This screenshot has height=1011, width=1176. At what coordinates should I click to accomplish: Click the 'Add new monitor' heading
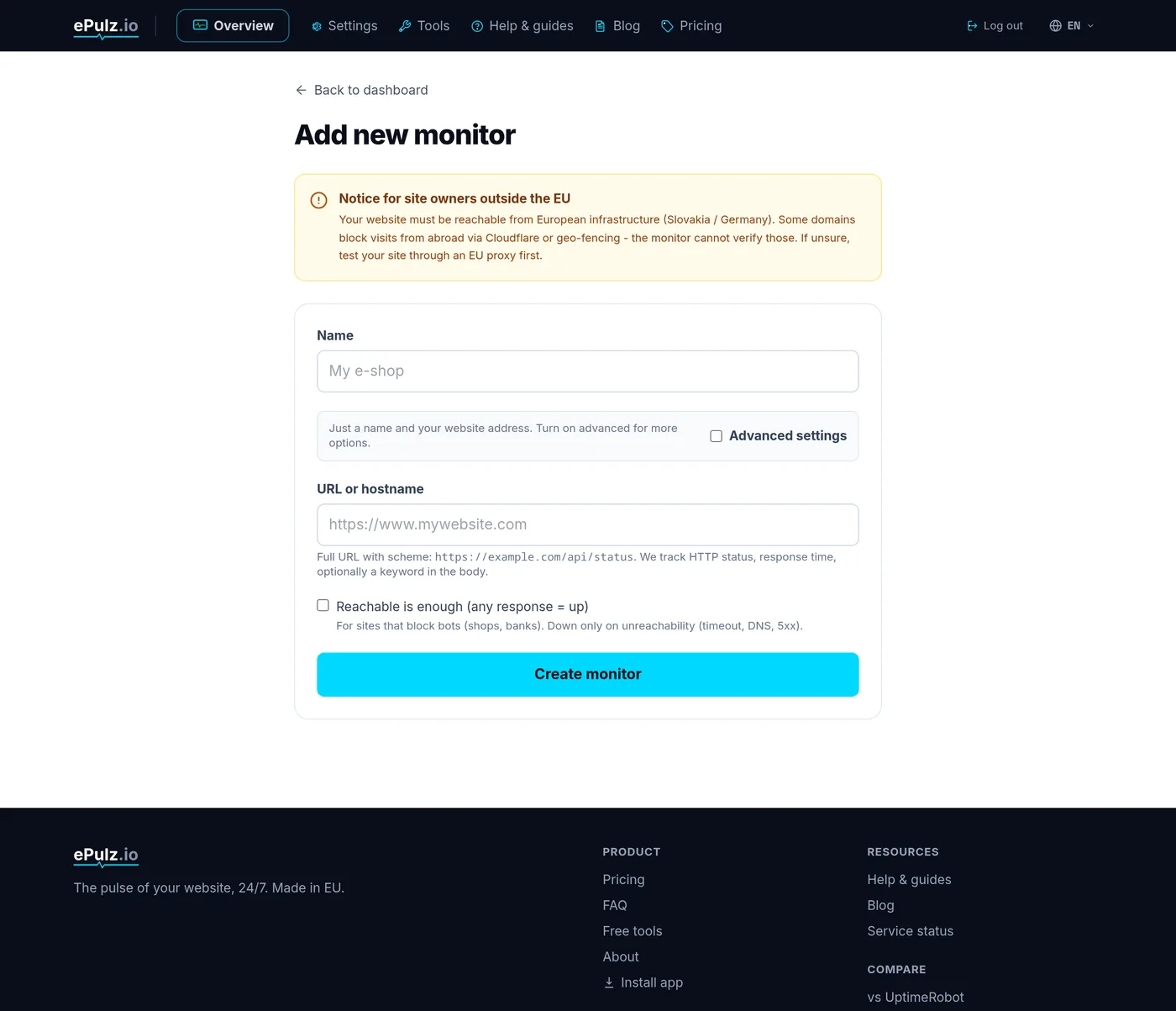(x=405, y=134)
